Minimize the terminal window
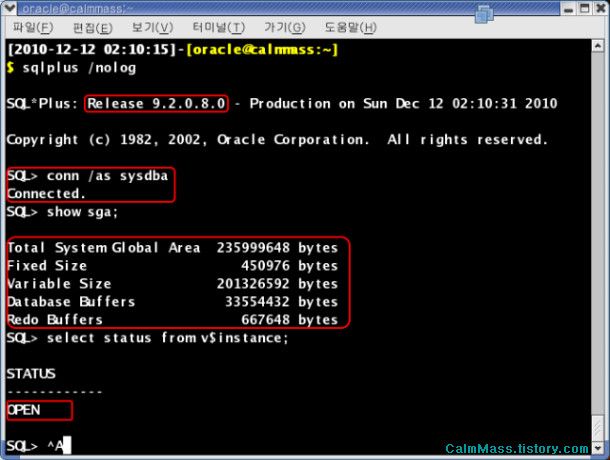The height and width of the screenshot is (460, 610). [568, 9]
